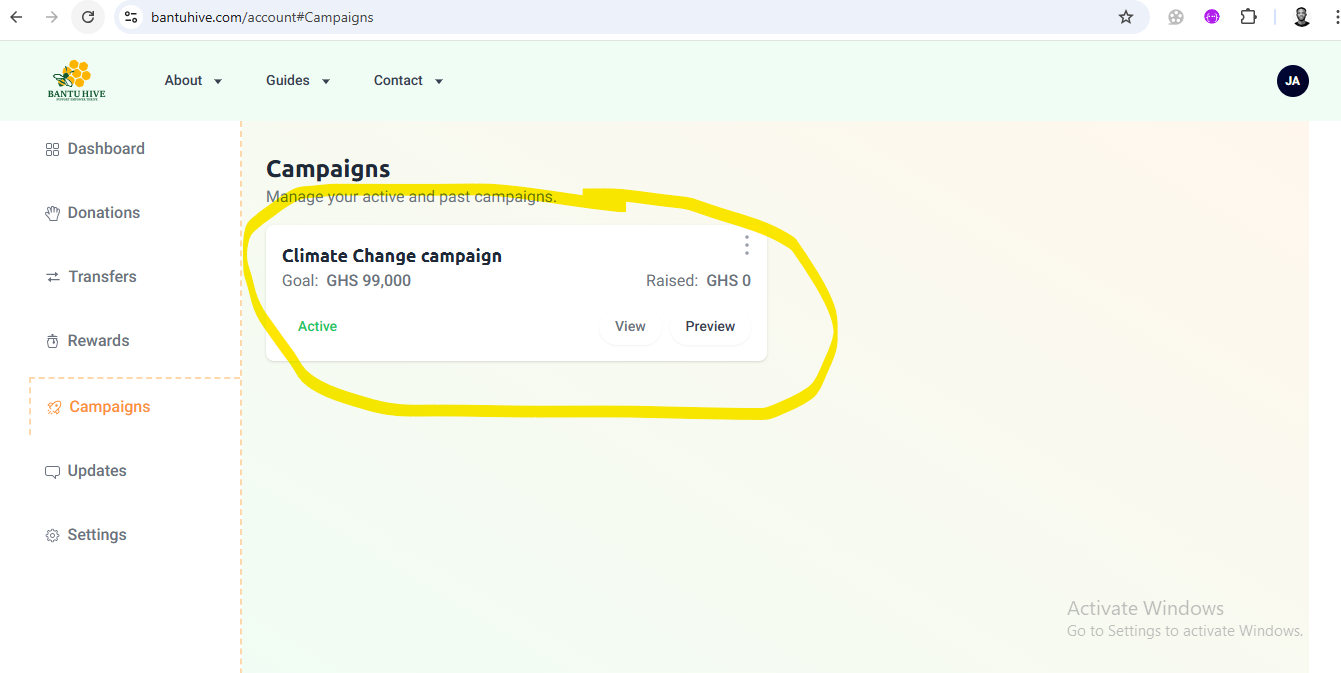Click the browser back arrow
1341x673 pixels.
pyautogui.click(x=16, y=17)
